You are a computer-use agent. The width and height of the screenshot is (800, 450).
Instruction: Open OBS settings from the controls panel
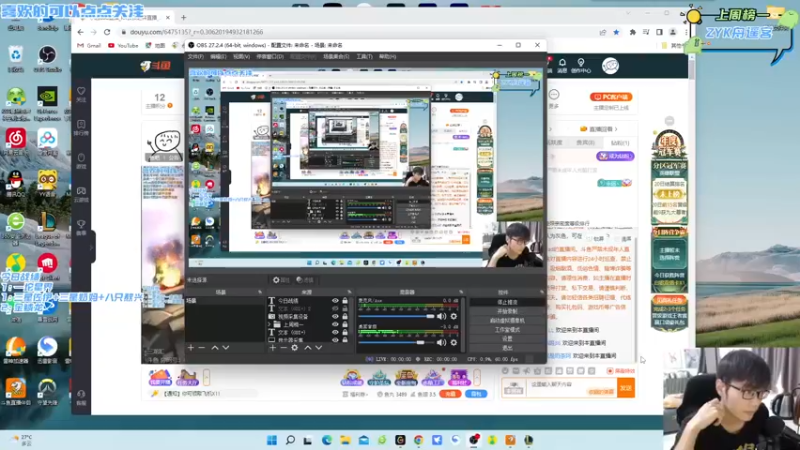point(507,339)
